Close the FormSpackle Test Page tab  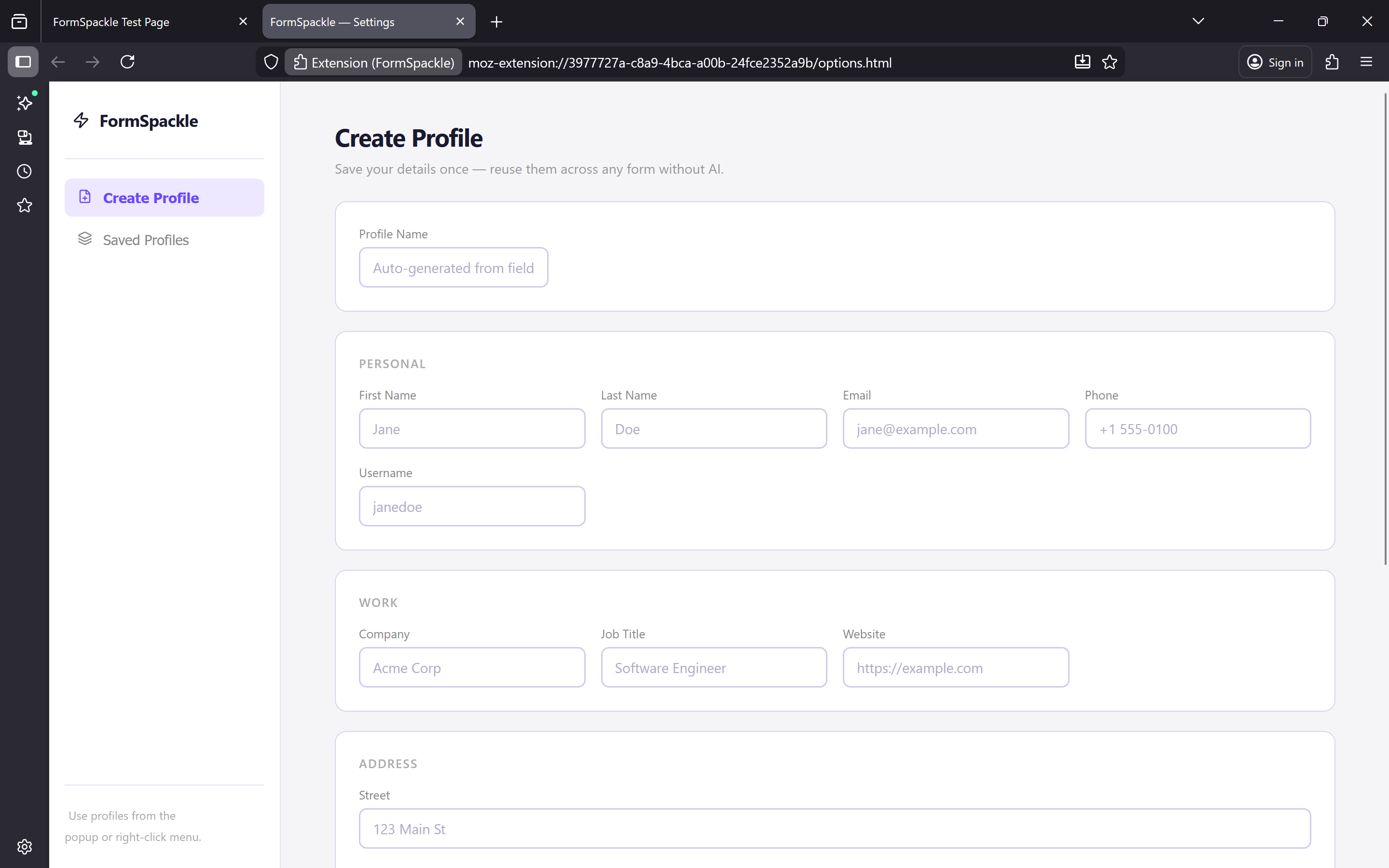tap(243, 21)
